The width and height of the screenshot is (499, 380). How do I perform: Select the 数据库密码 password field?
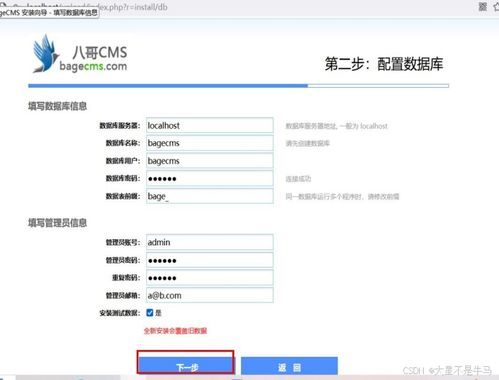[x=210, y=178]
